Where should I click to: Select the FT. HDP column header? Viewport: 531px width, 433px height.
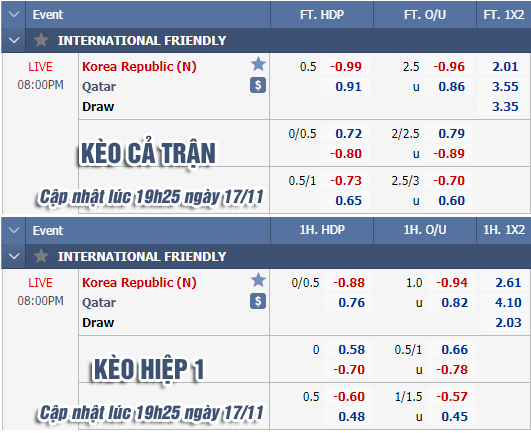(322, 15)
